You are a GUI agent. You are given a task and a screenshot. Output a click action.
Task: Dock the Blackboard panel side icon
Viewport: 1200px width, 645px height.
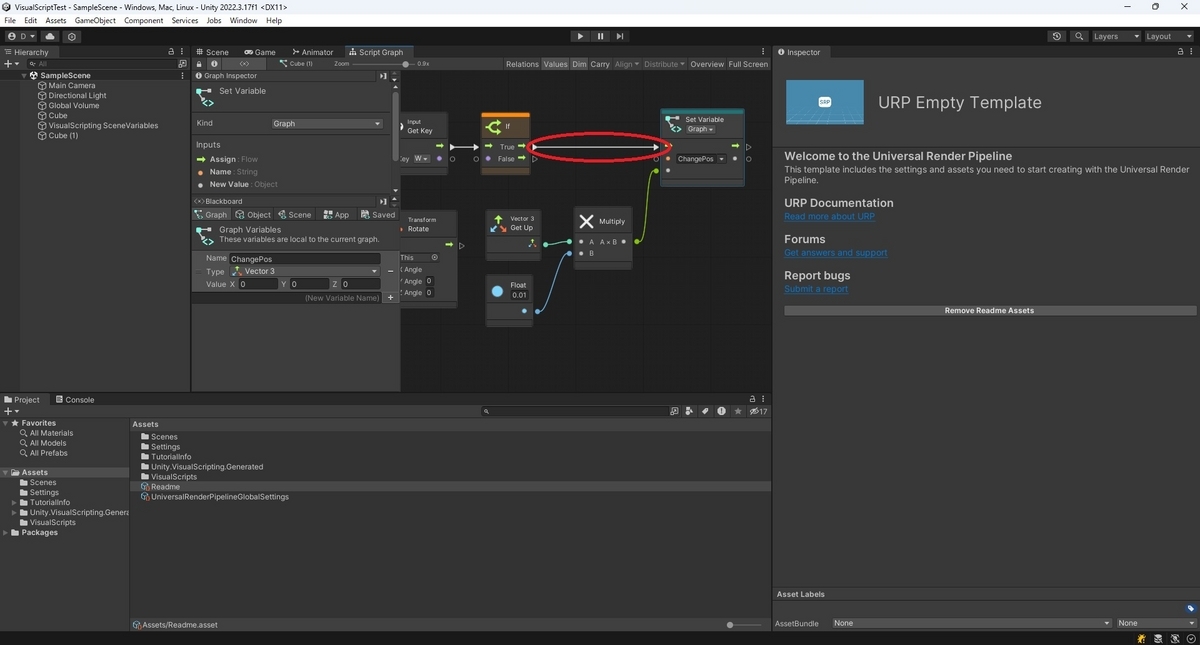[383, 201]
